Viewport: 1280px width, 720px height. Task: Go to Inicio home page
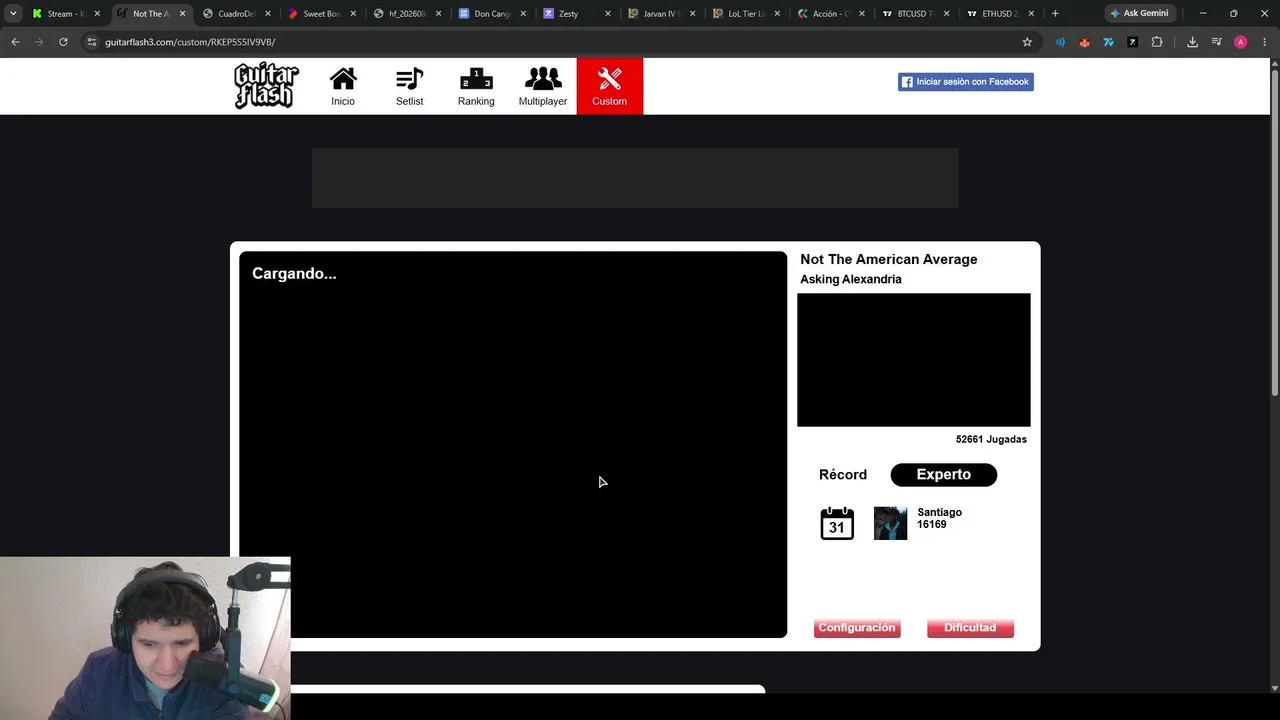[x=343, y=86]
